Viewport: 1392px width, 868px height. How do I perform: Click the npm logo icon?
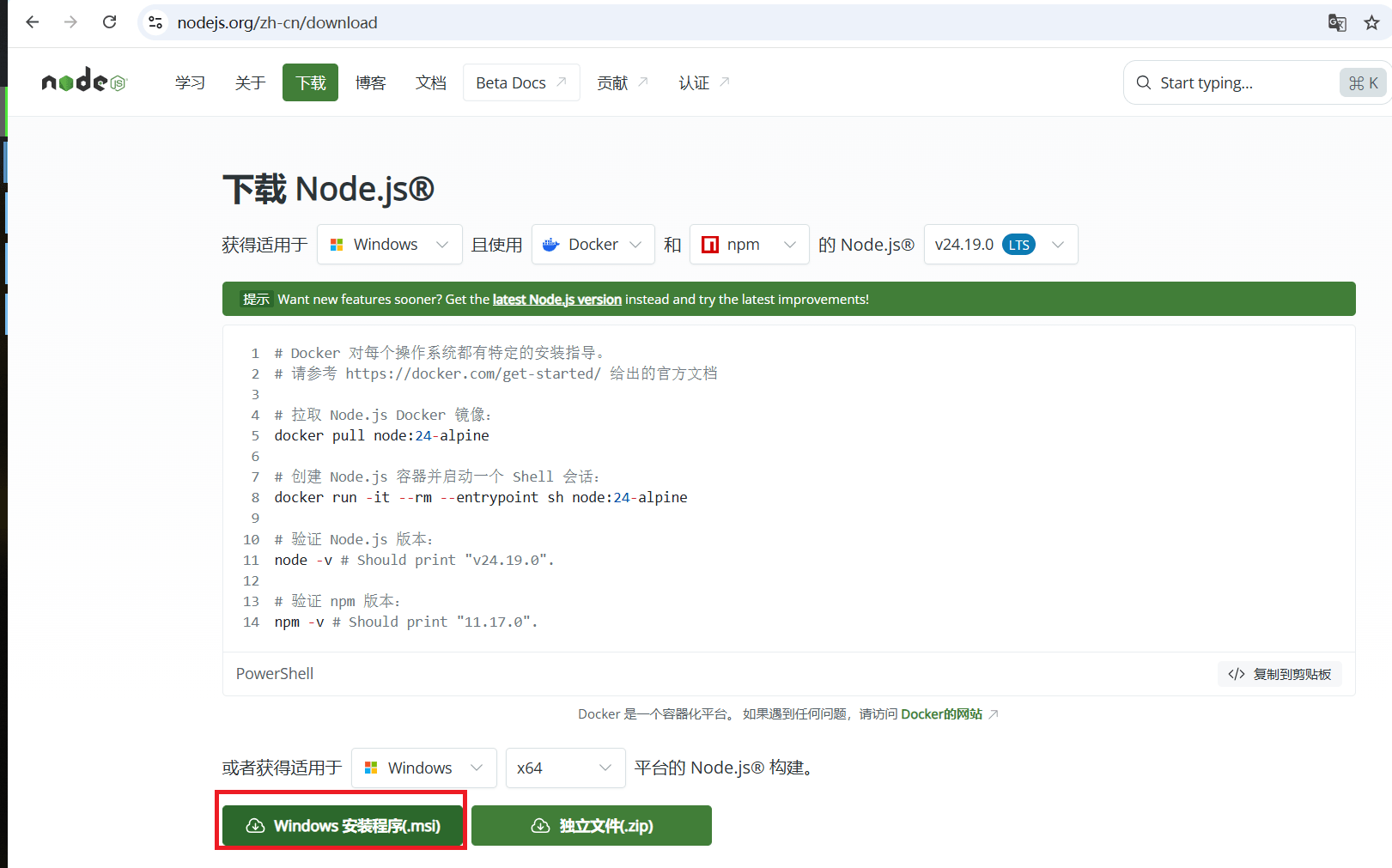pyautogui.click(x=710, y=245)
